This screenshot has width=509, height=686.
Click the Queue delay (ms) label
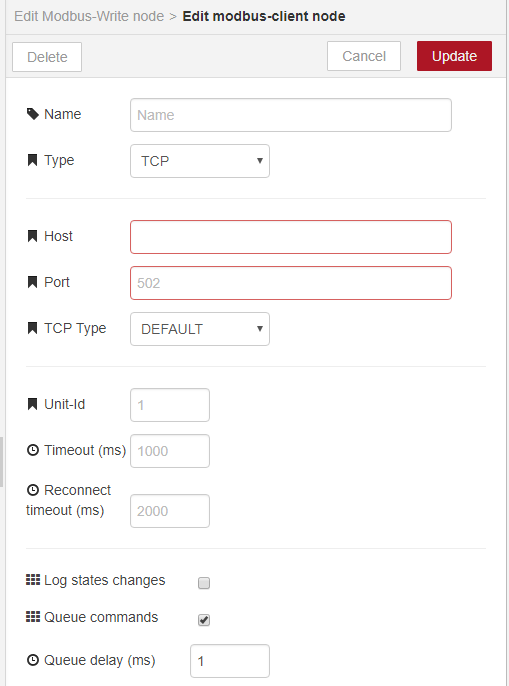tap(100, 660)
